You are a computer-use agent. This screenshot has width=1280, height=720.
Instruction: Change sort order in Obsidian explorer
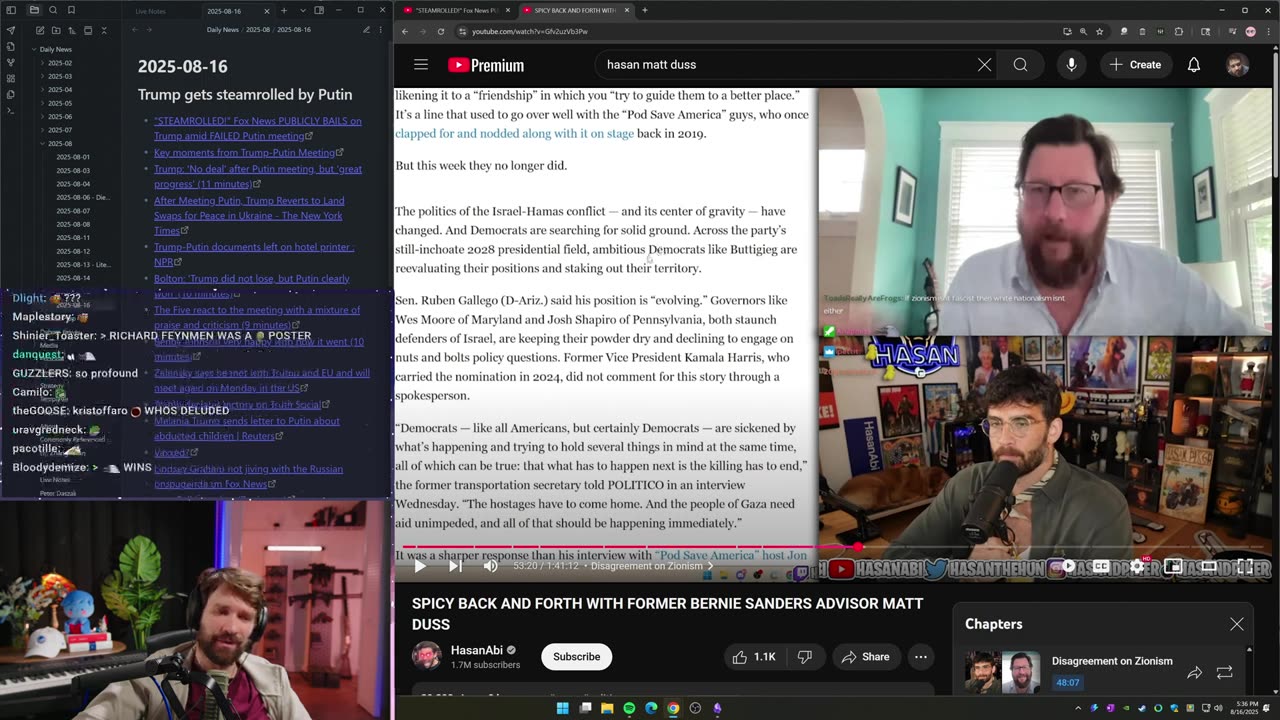[72, 30]
